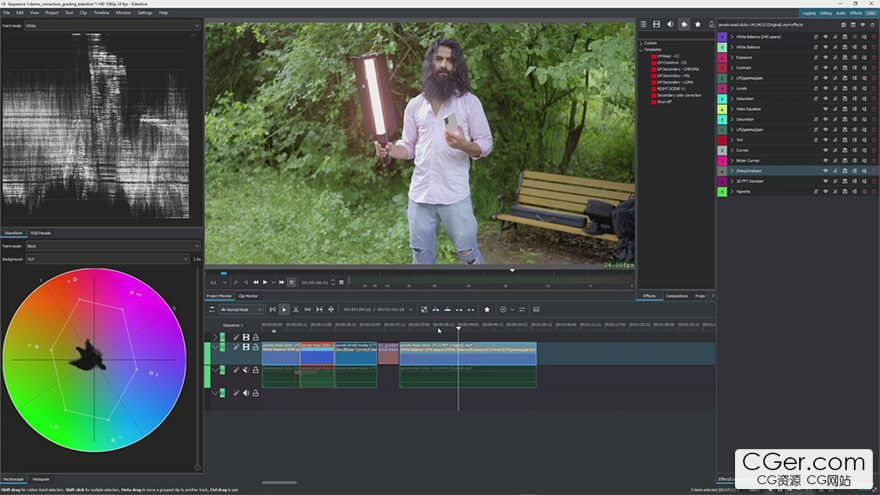880x495 pixels.
Task: Click the overwrite clip zone icon
Action: coord(447,309)
